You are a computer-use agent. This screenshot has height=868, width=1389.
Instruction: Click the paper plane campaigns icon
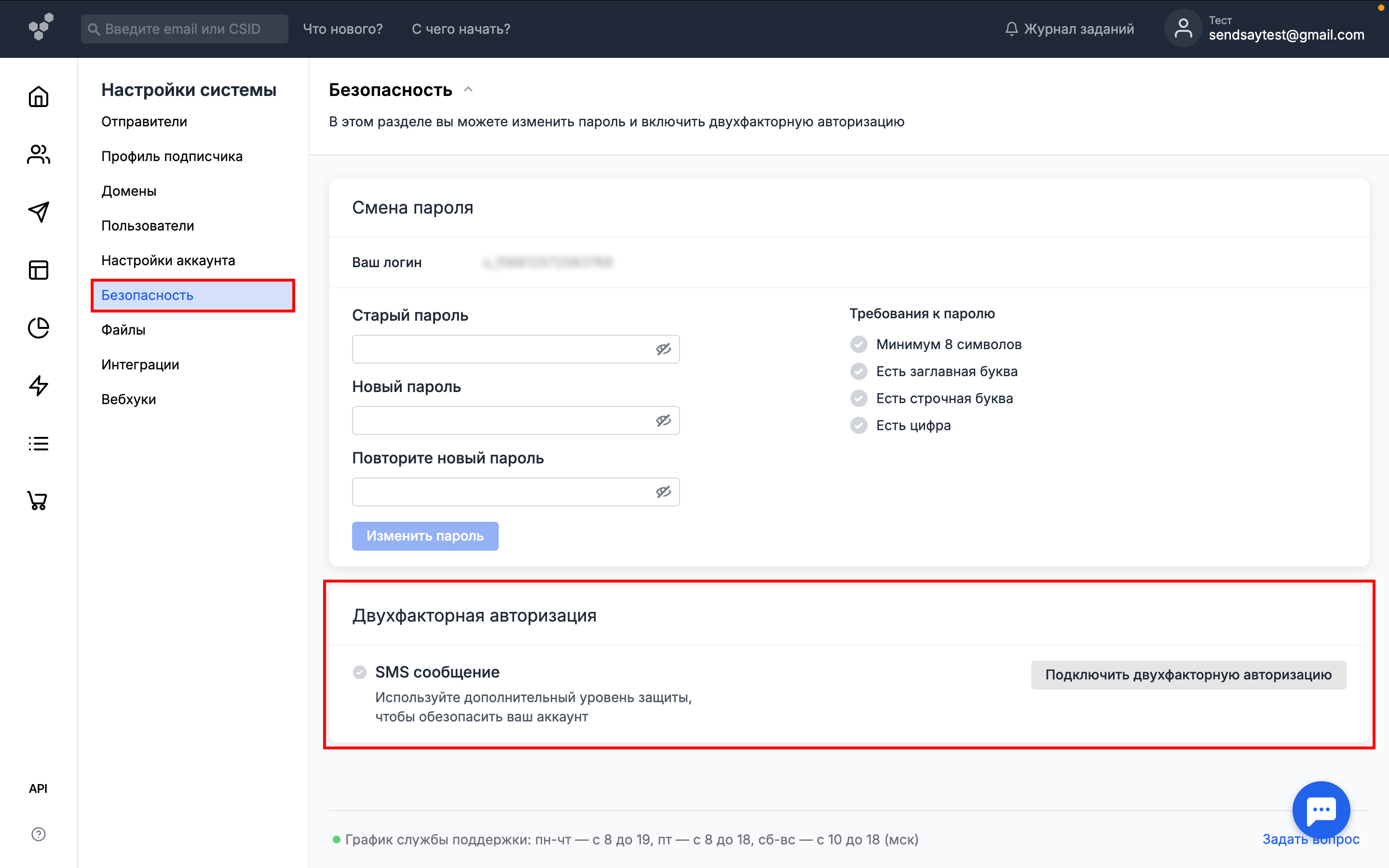pos(39,212)
